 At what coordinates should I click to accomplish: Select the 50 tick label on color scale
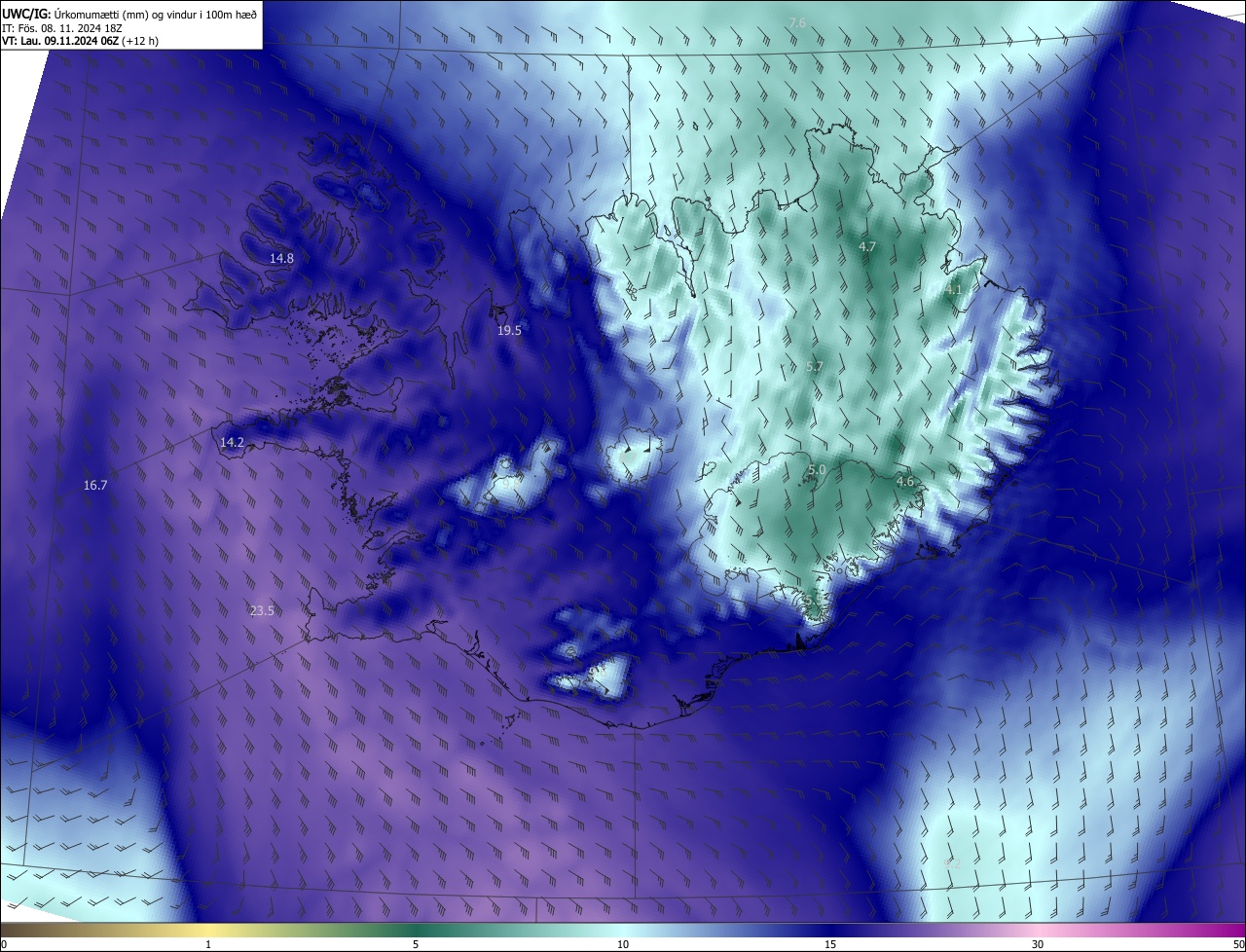1238,944
